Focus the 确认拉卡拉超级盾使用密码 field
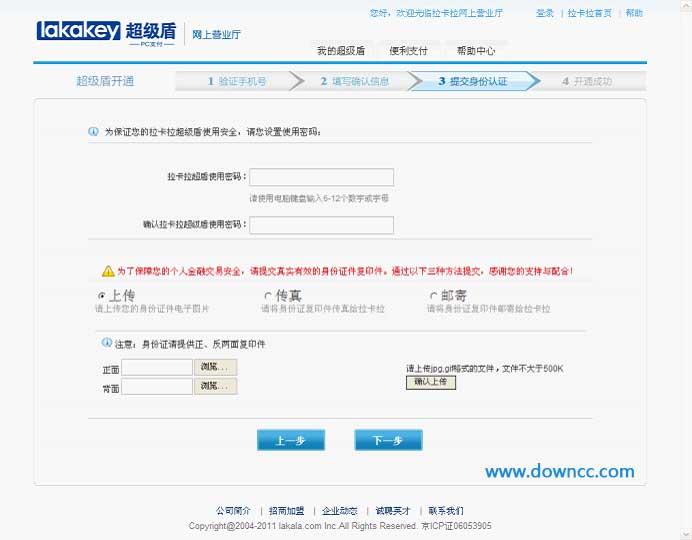This screenshot has width=692, height=540. (x=321, y=225)
